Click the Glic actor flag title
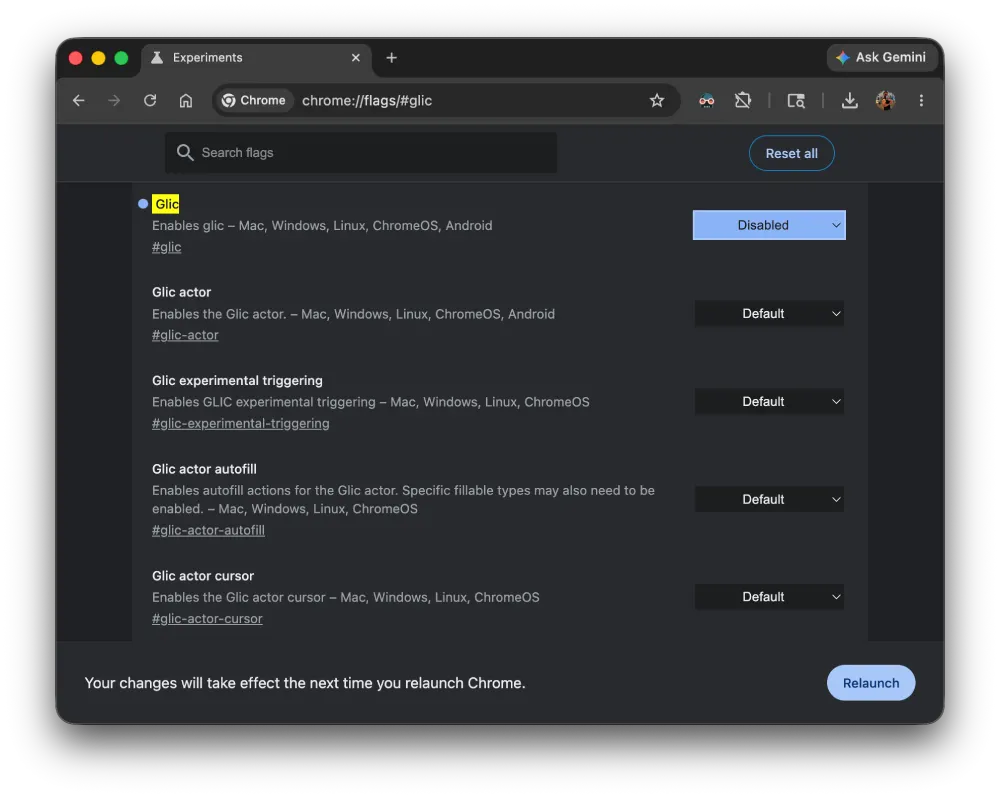This screenshot has width=1000, height=798. tap(181, 292)
